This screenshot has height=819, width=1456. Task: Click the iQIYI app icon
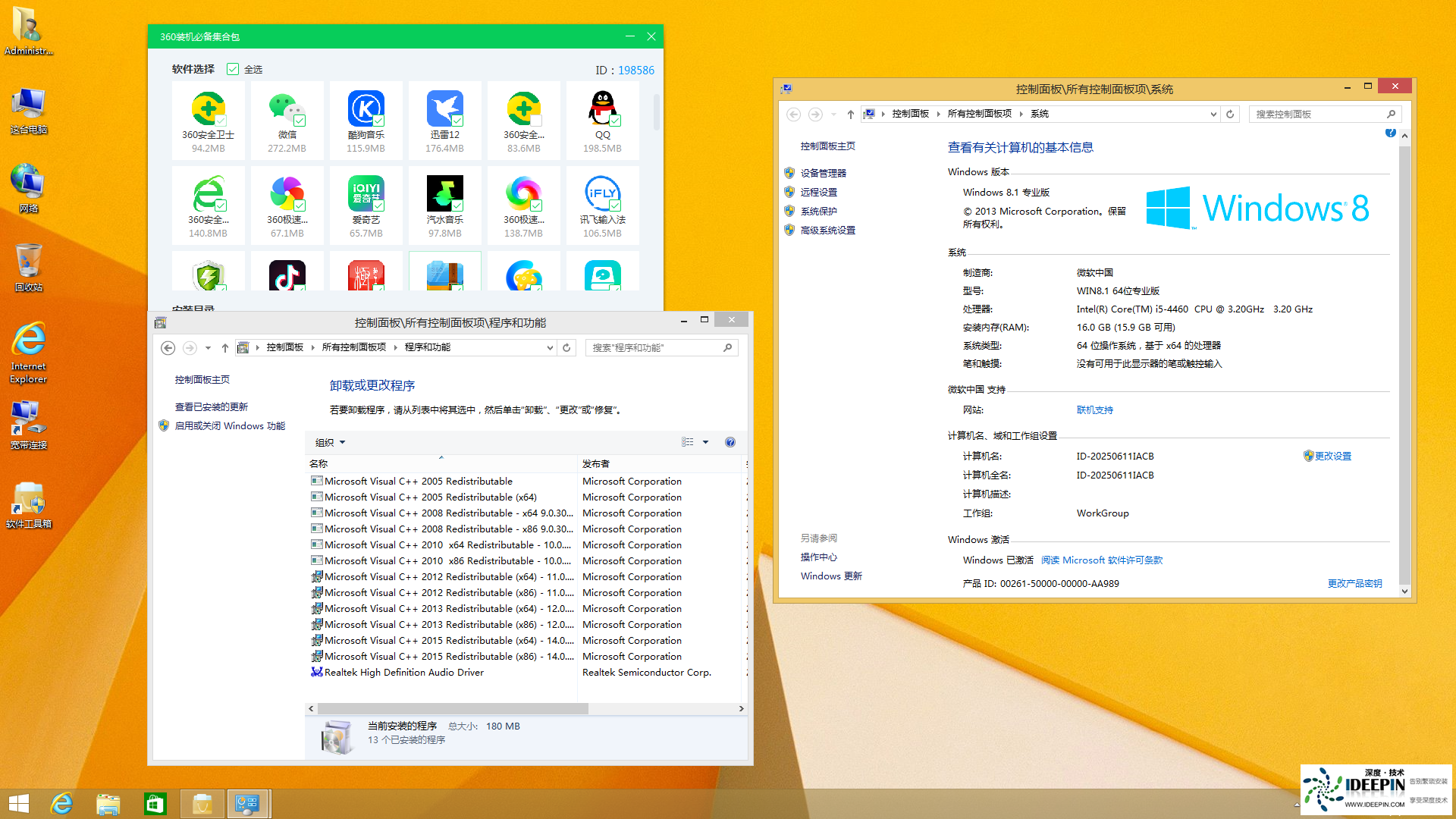pyautogui.click(x=366, y=193)
